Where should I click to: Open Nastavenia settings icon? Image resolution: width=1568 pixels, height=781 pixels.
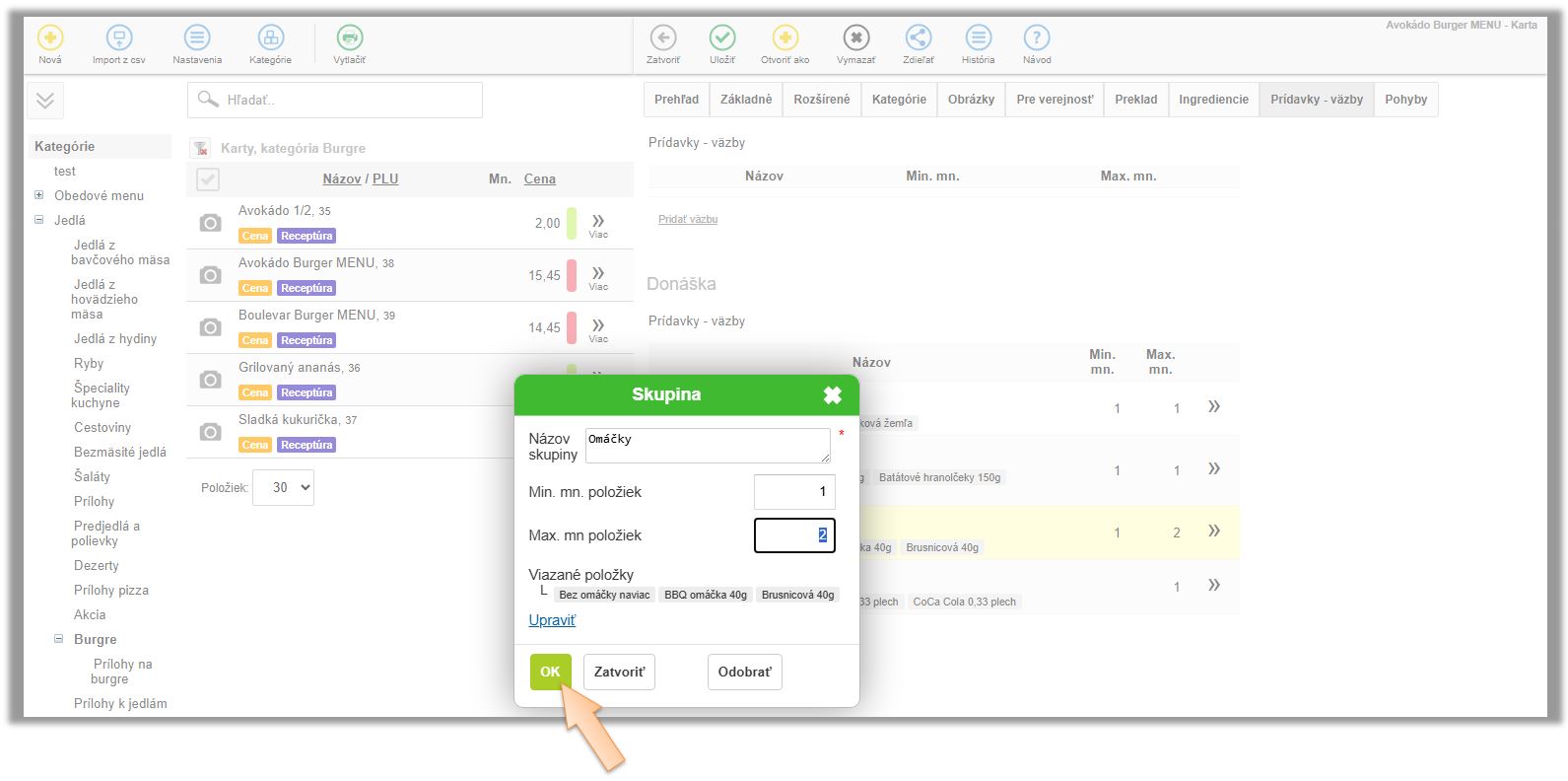coord(197,38)
